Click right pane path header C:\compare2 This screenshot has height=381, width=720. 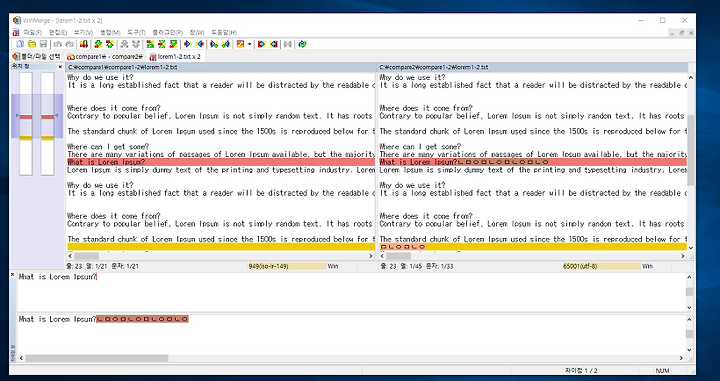pyautogui.click(x=533, y=67)
